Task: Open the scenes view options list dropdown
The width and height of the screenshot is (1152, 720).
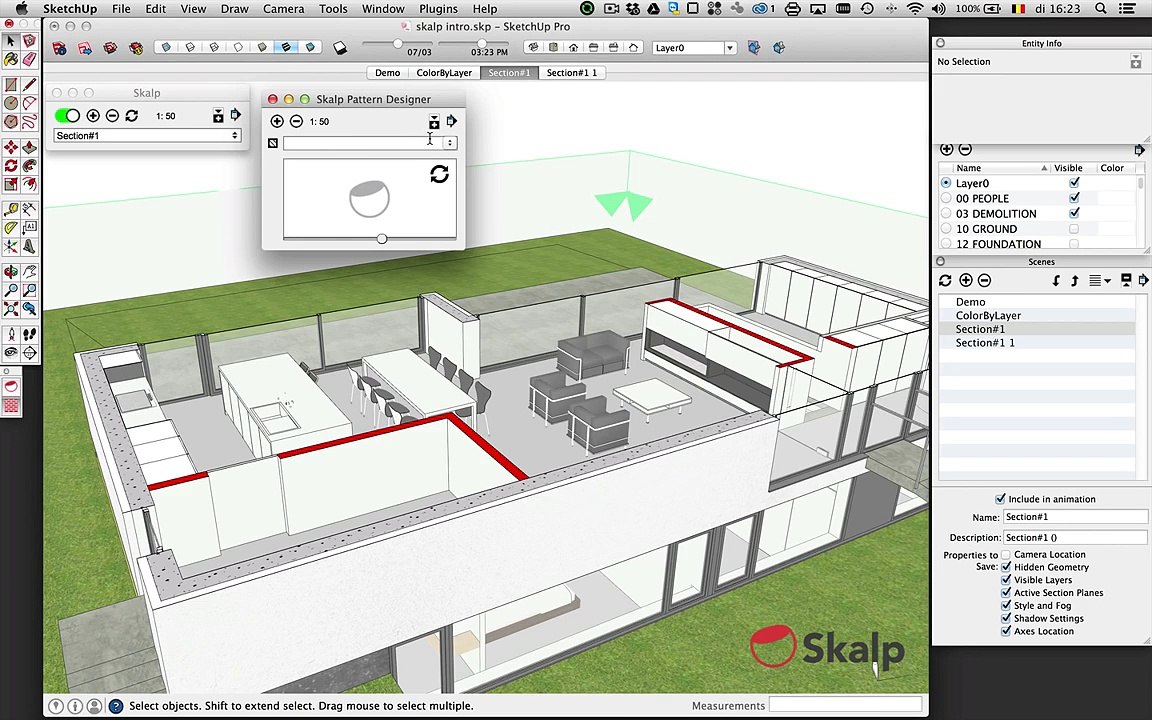Action: pyautogui.click(x=1100, y=280)
